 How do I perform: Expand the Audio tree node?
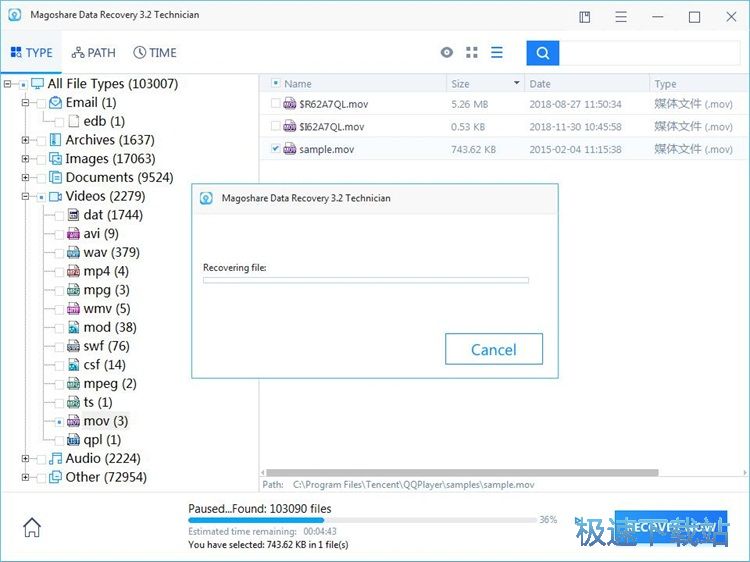click(x=25, y=458)
